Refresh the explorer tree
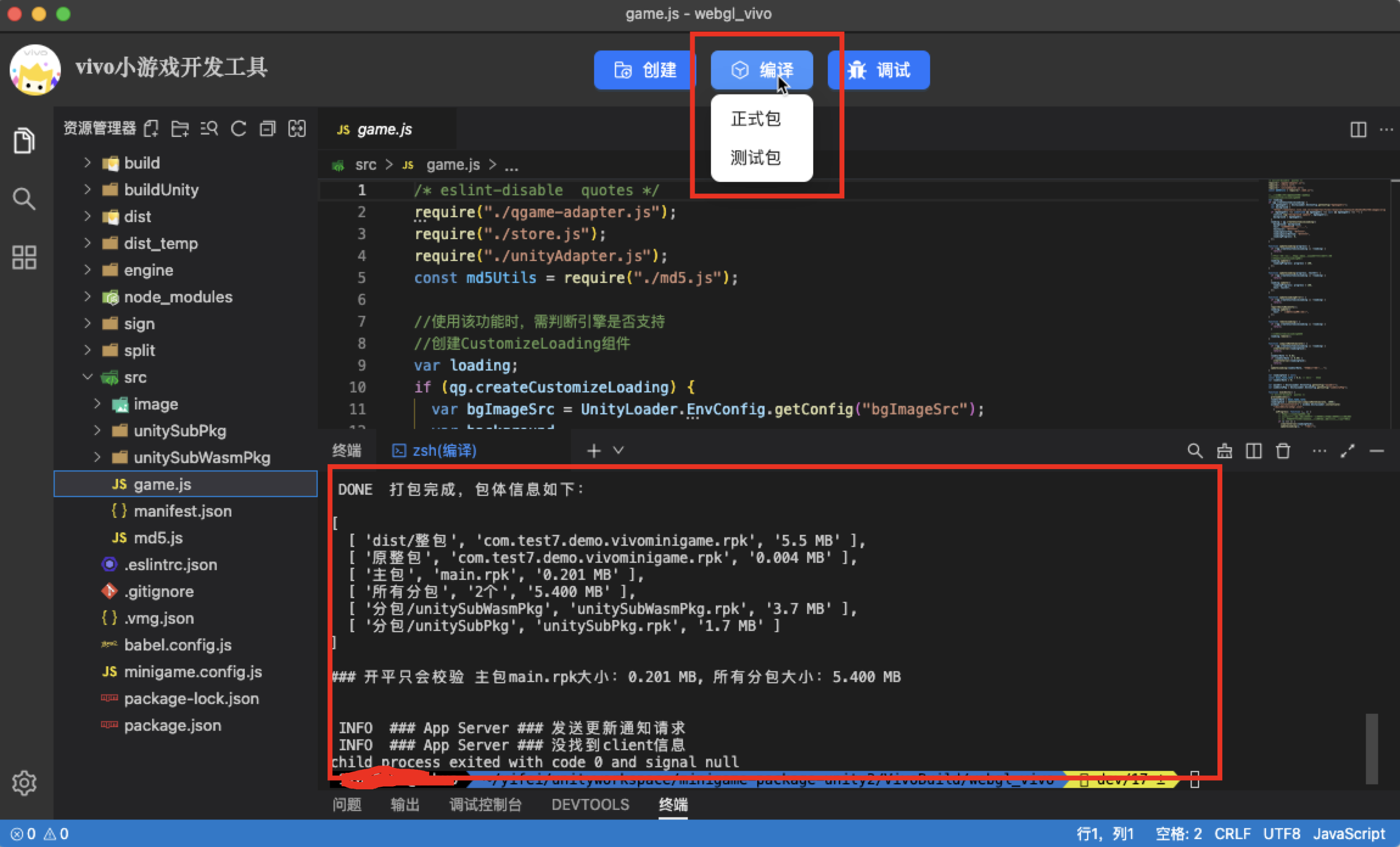 coord(239,128)
